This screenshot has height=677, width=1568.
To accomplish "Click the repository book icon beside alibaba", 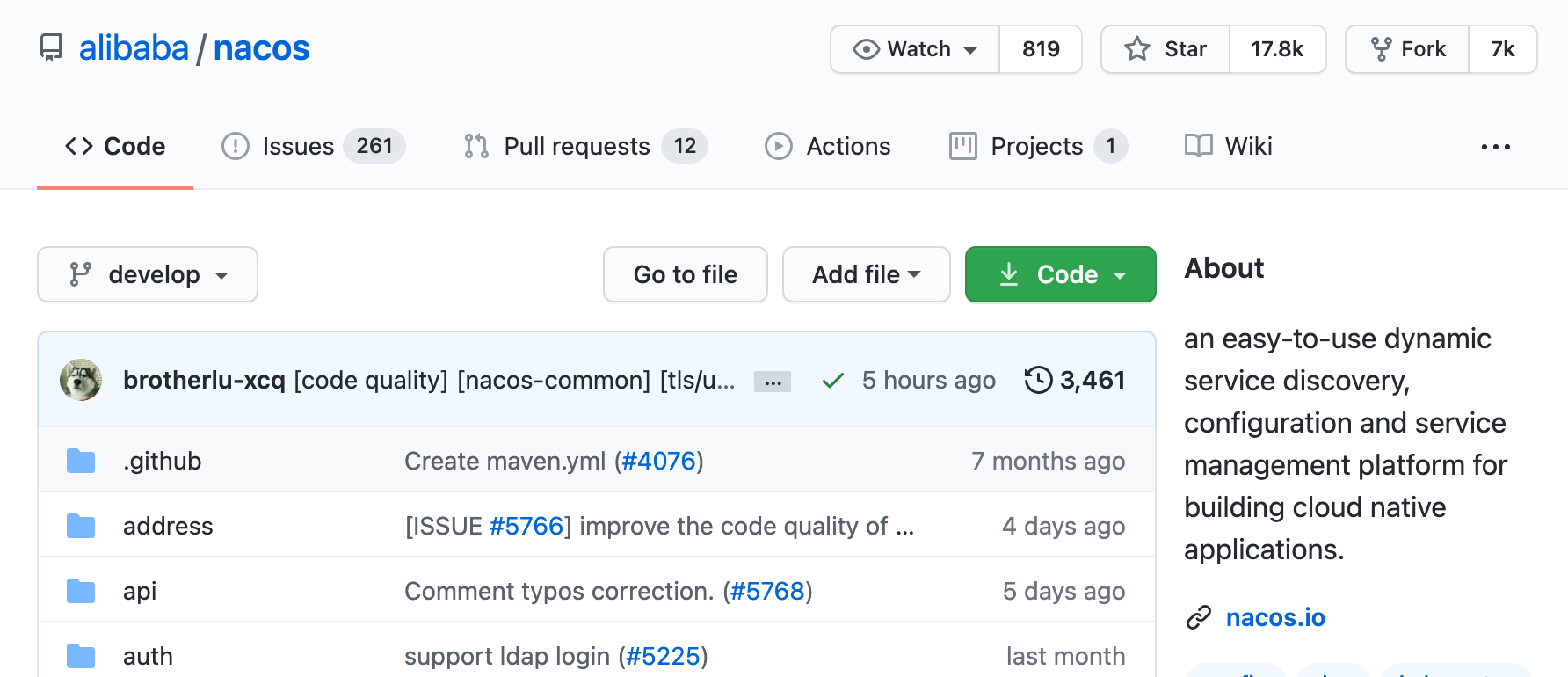I will pos(51,47).
